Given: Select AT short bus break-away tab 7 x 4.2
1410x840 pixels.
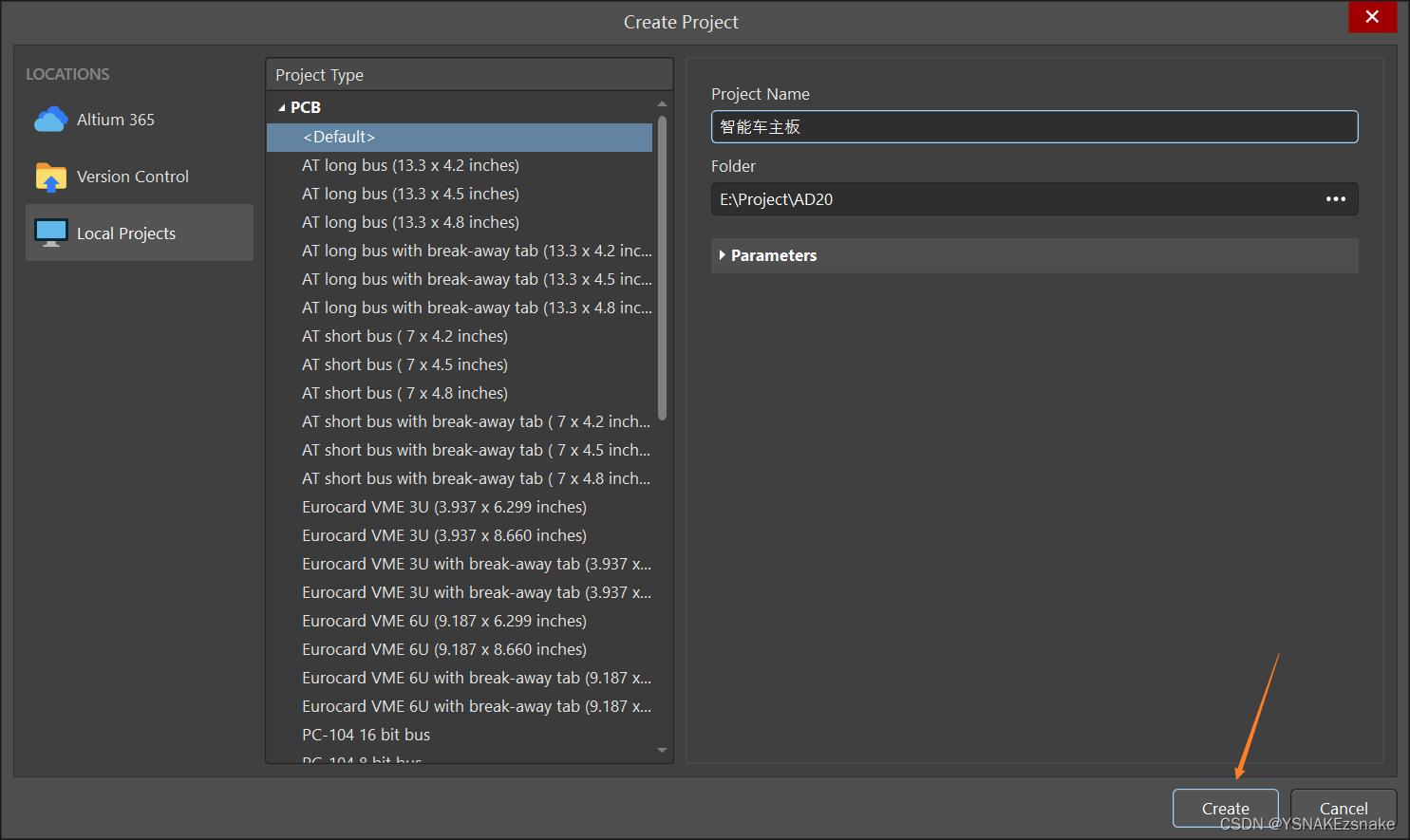Looking at the screenshot, I should coord(460,421).
